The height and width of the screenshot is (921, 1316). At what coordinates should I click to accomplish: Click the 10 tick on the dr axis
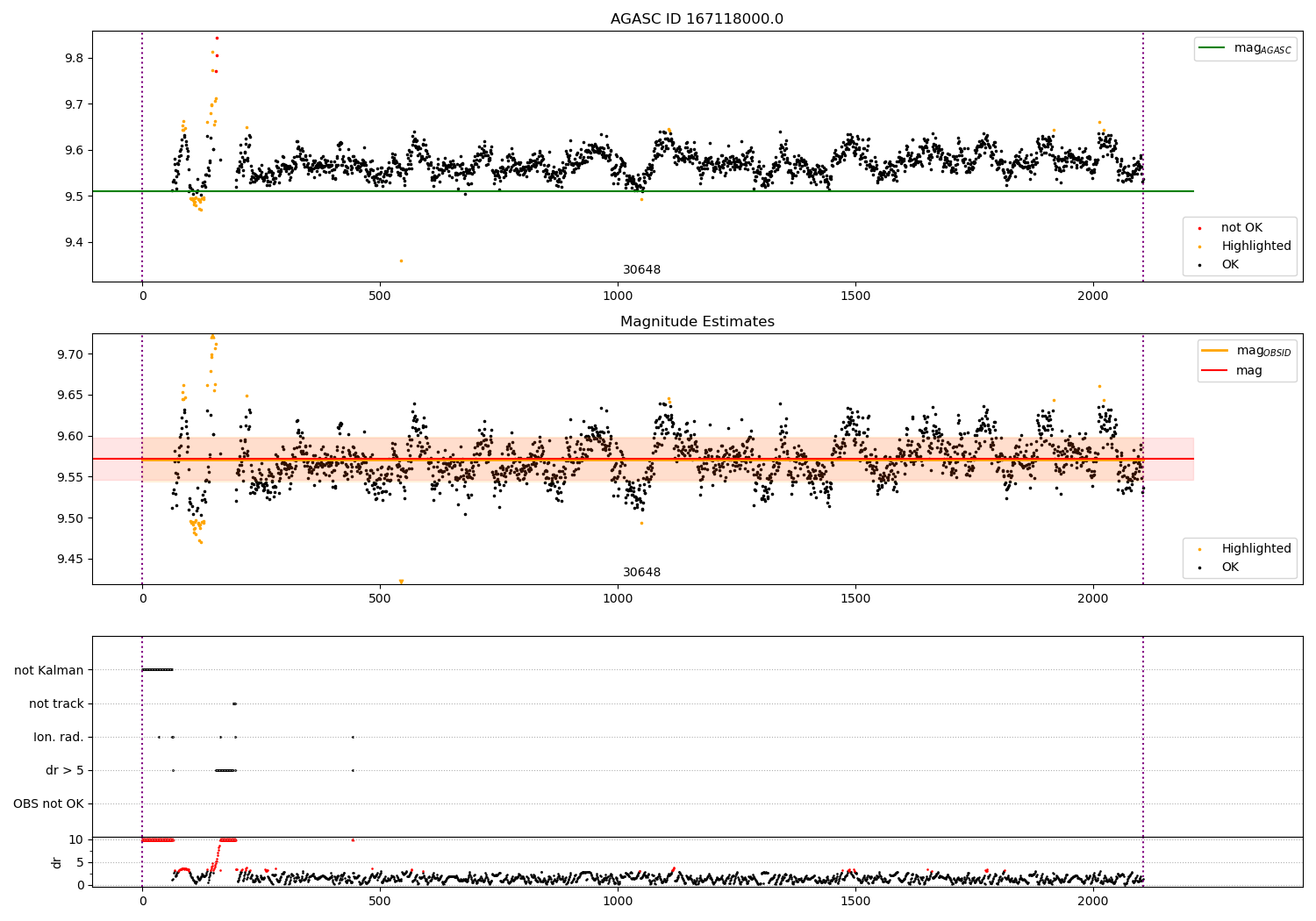pyautogui.click(x=75, y=840)
